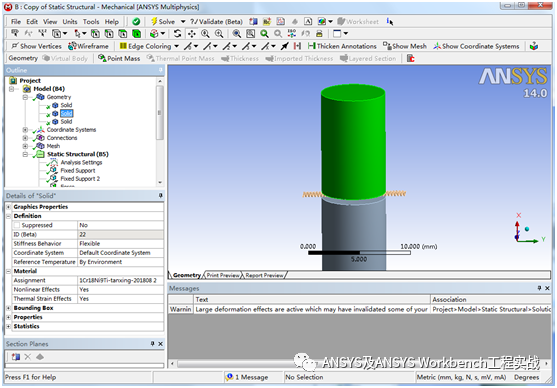This screenshot has width=557, height=388.
Task: Expand the Mesh tree node
Action: (x=25, y=146)
